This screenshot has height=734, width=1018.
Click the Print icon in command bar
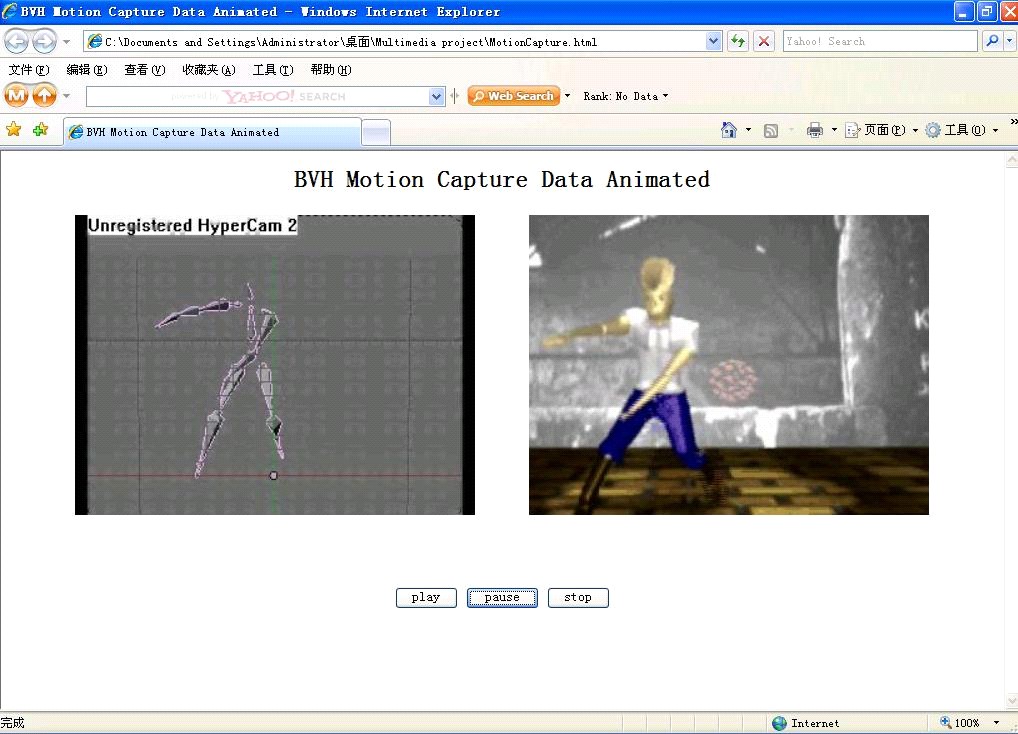[814, 130]
